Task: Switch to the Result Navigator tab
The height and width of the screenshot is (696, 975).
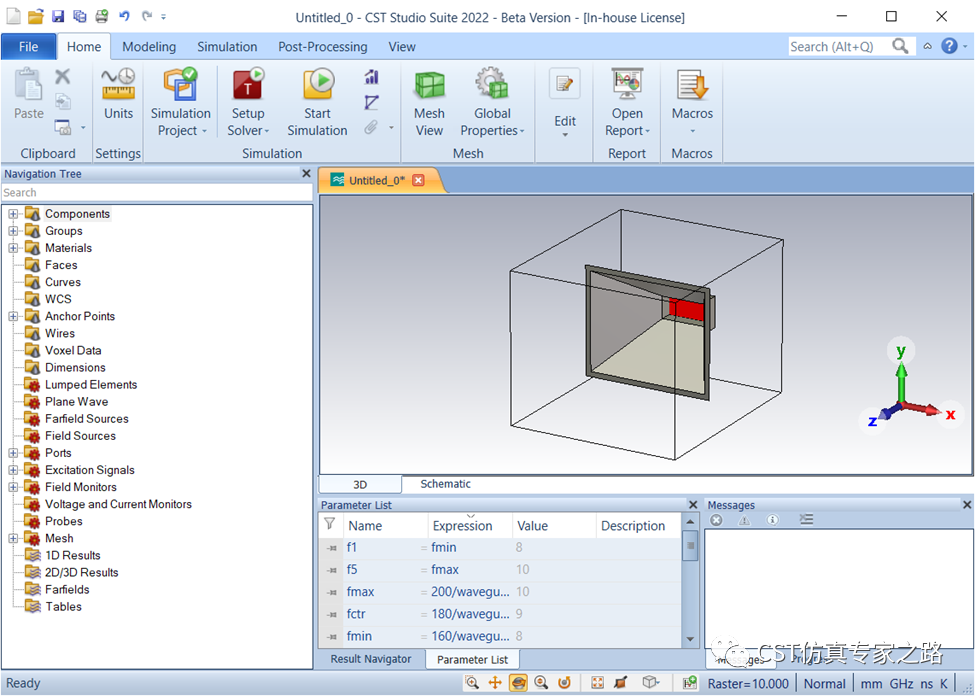Action: 371,659
